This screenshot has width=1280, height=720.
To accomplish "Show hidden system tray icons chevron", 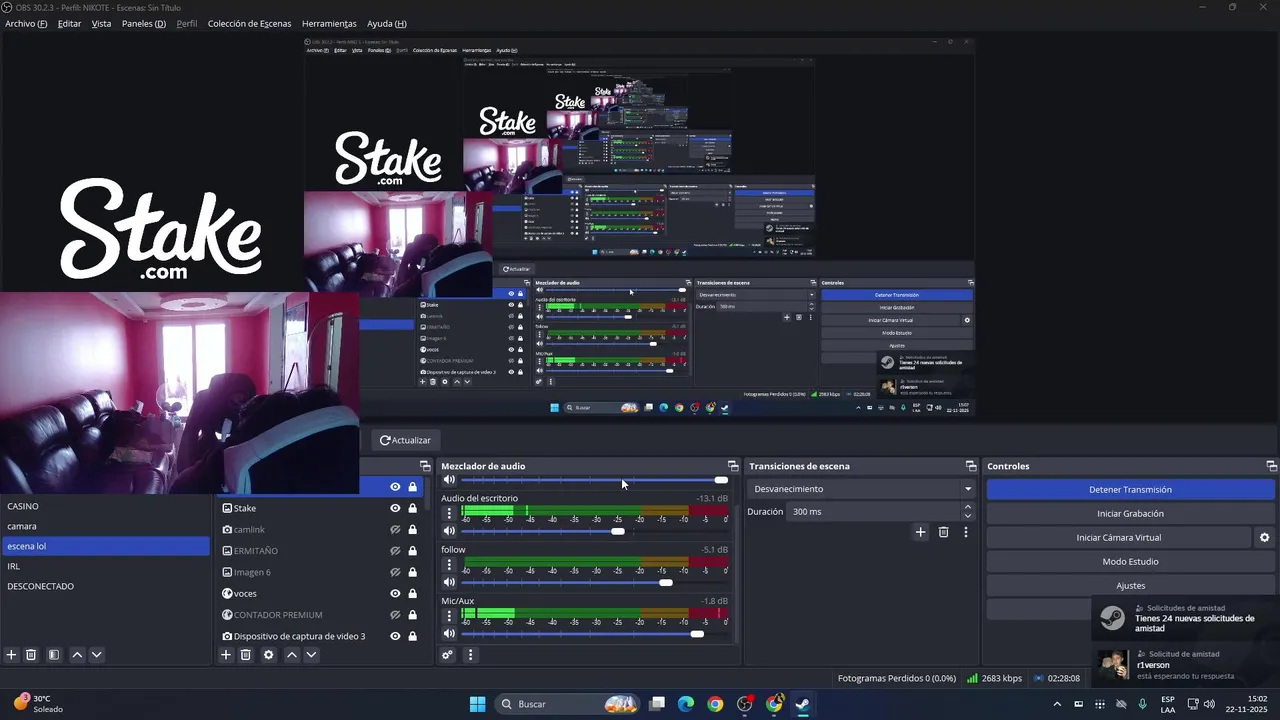I will pos(1057,704).
